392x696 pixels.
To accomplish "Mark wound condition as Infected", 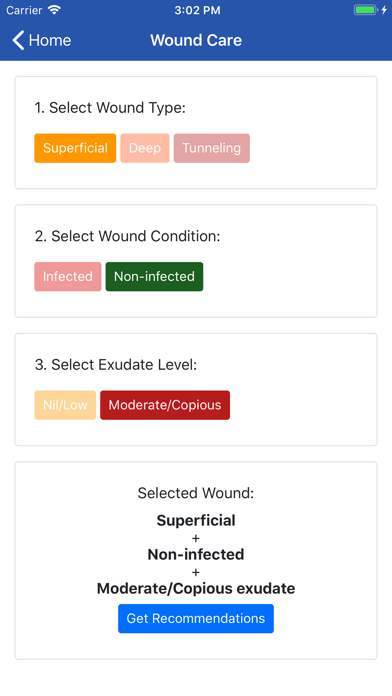I will click(68, 277).
